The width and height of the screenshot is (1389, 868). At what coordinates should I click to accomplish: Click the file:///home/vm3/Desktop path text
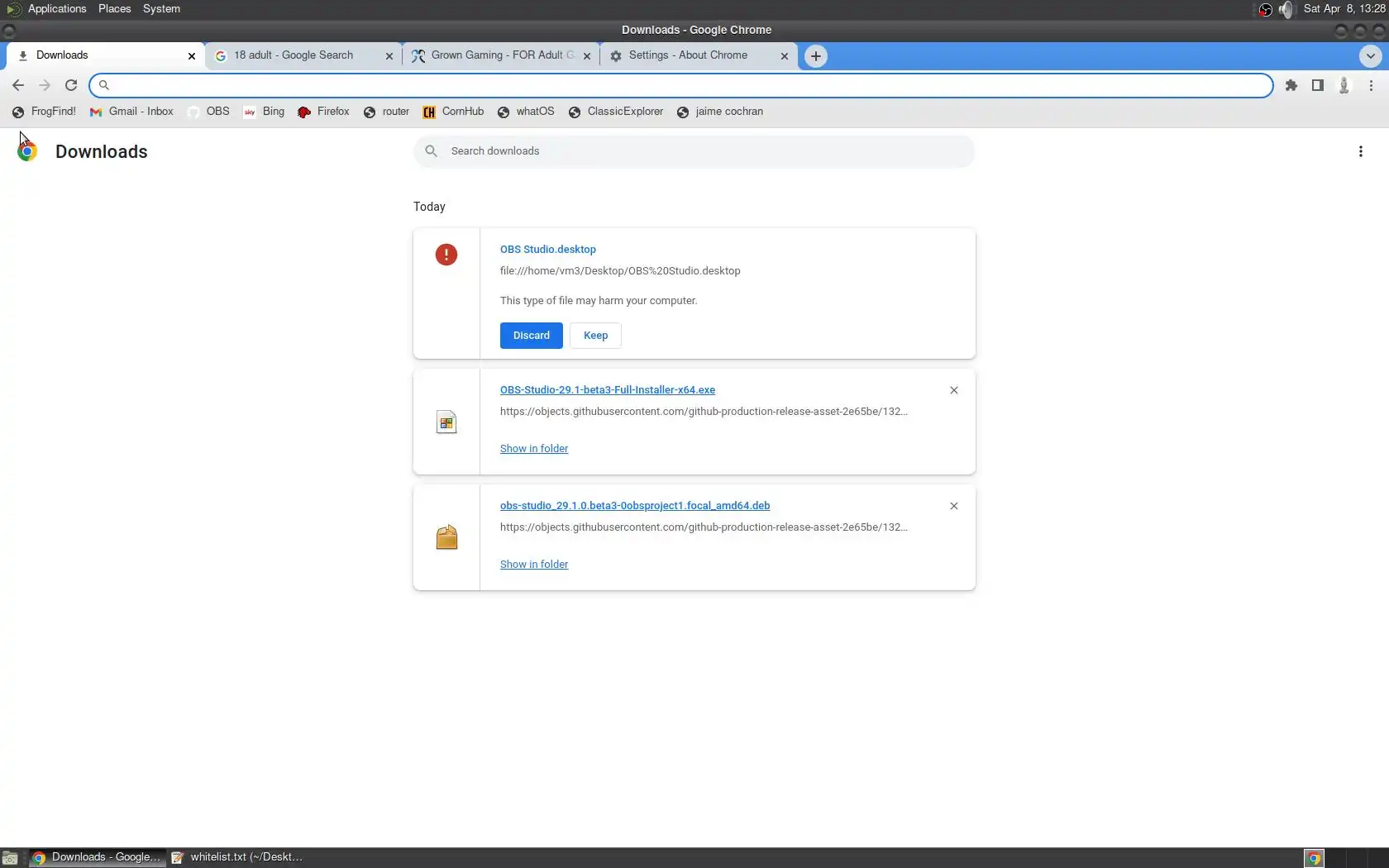[x=620, y=271]
